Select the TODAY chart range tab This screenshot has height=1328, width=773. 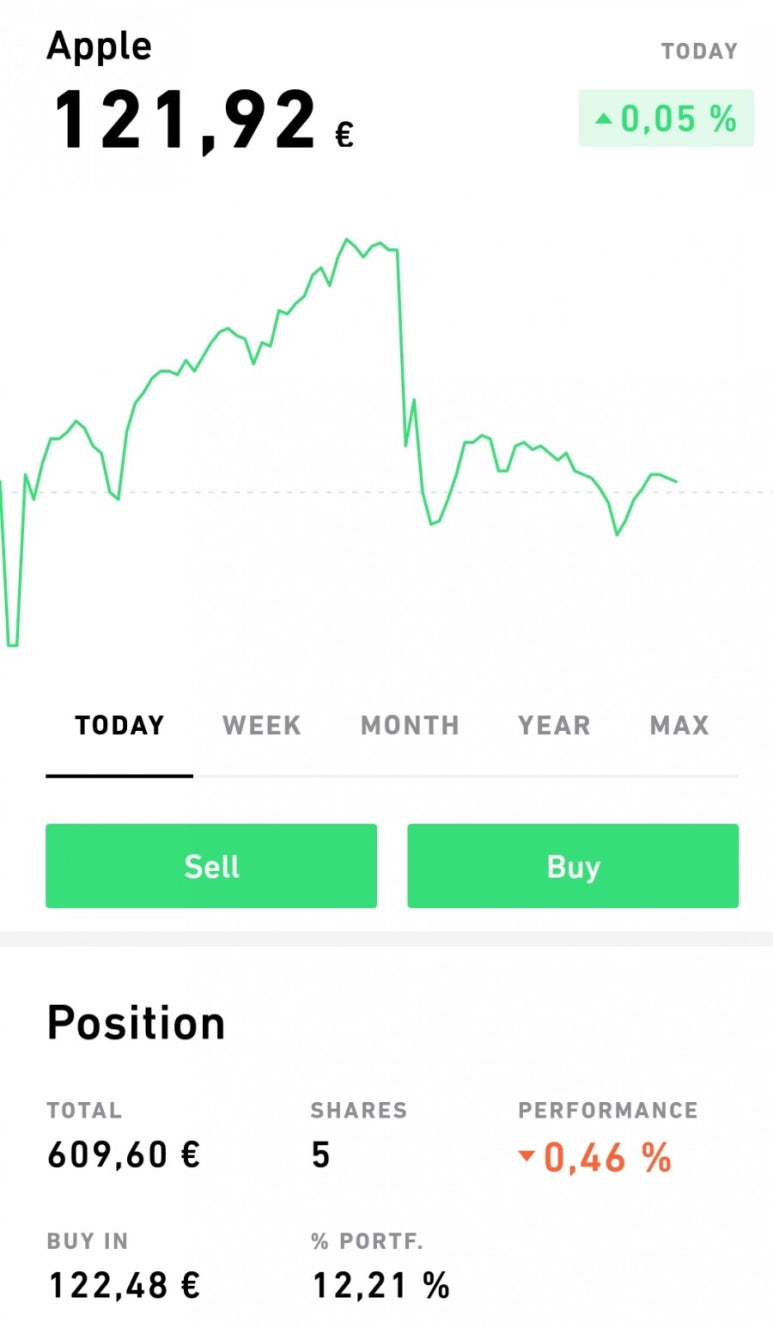[x=120, y=725]
